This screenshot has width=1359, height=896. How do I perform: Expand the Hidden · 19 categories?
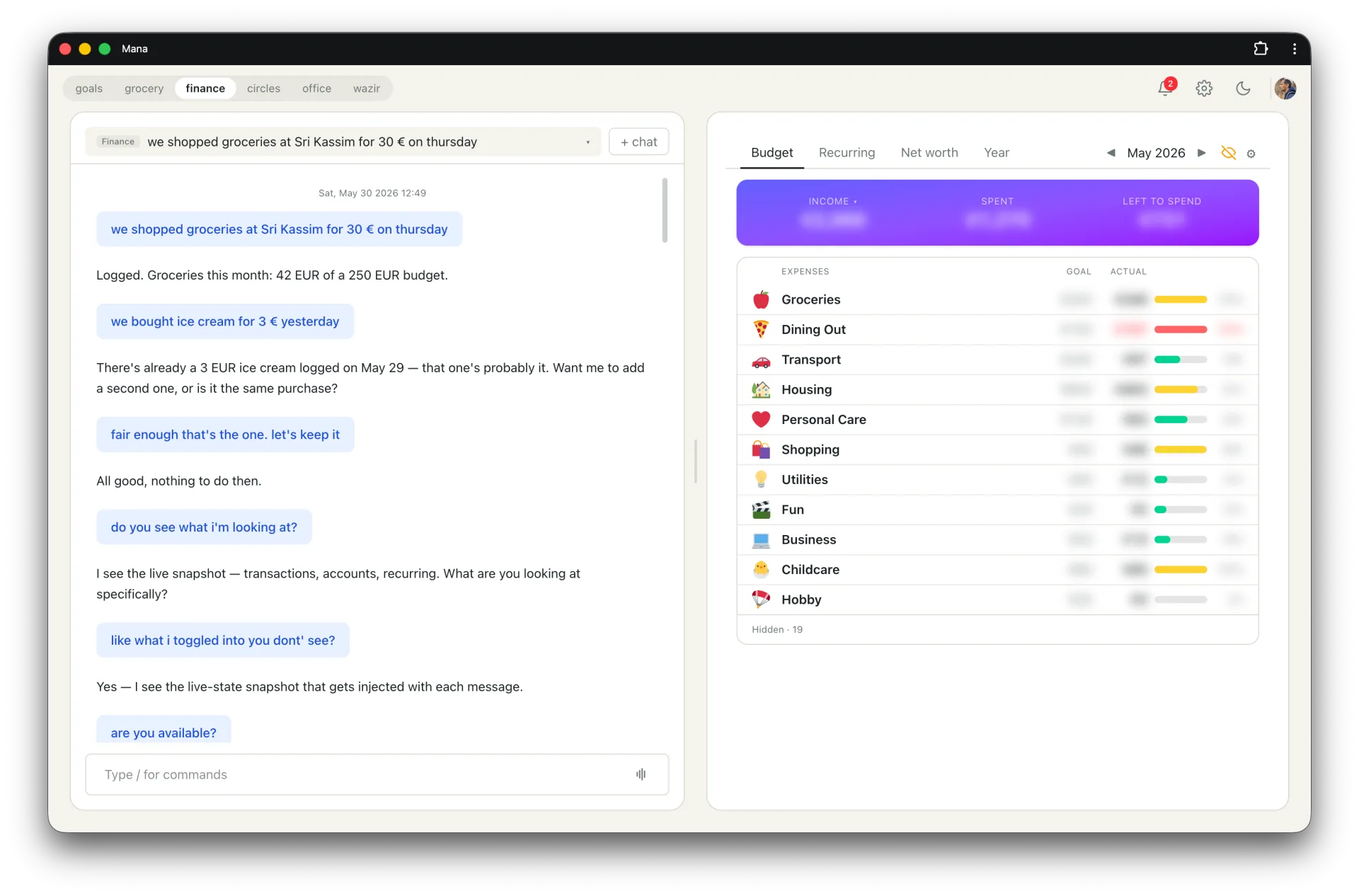pos(777,629)
